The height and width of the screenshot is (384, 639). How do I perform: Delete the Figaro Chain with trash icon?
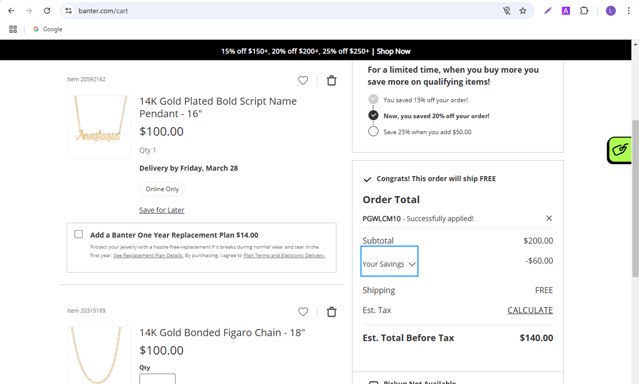point(332,312)
